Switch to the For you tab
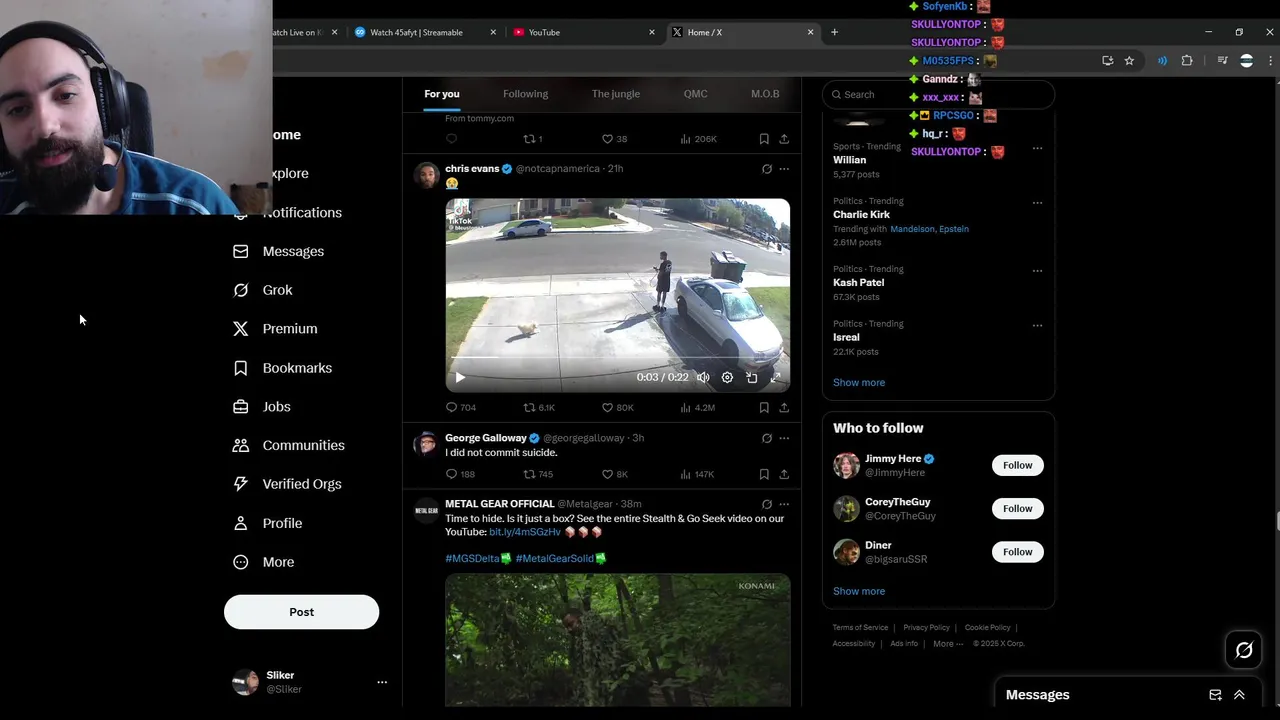 [442, 94]
